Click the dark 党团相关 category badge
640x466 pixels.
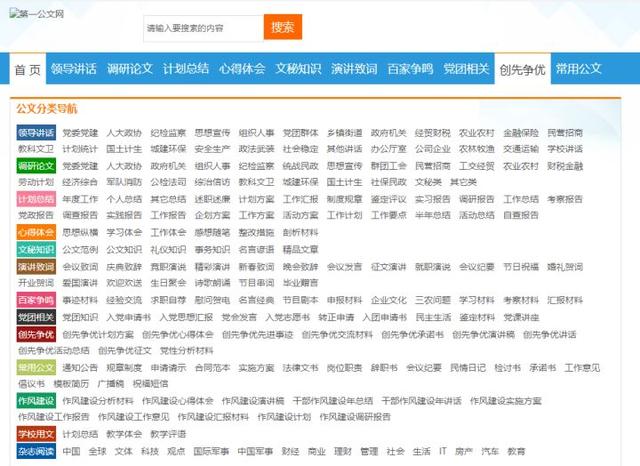36,317
